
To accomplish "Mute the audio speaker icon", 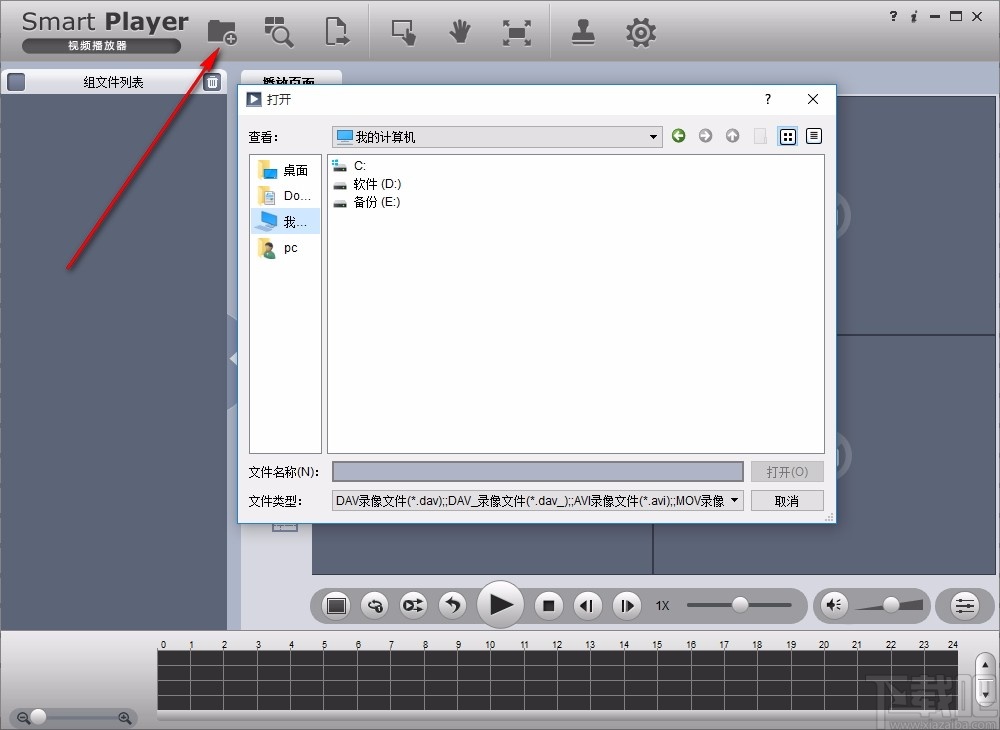I will point(834,604).
